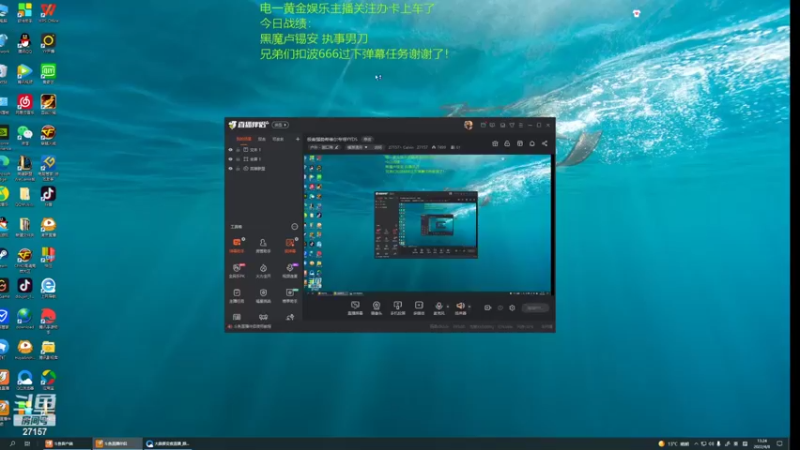Open the gift box icon above the preview
Image resolution: width=800 pixels, height=450 pixels.
[495, 144]
